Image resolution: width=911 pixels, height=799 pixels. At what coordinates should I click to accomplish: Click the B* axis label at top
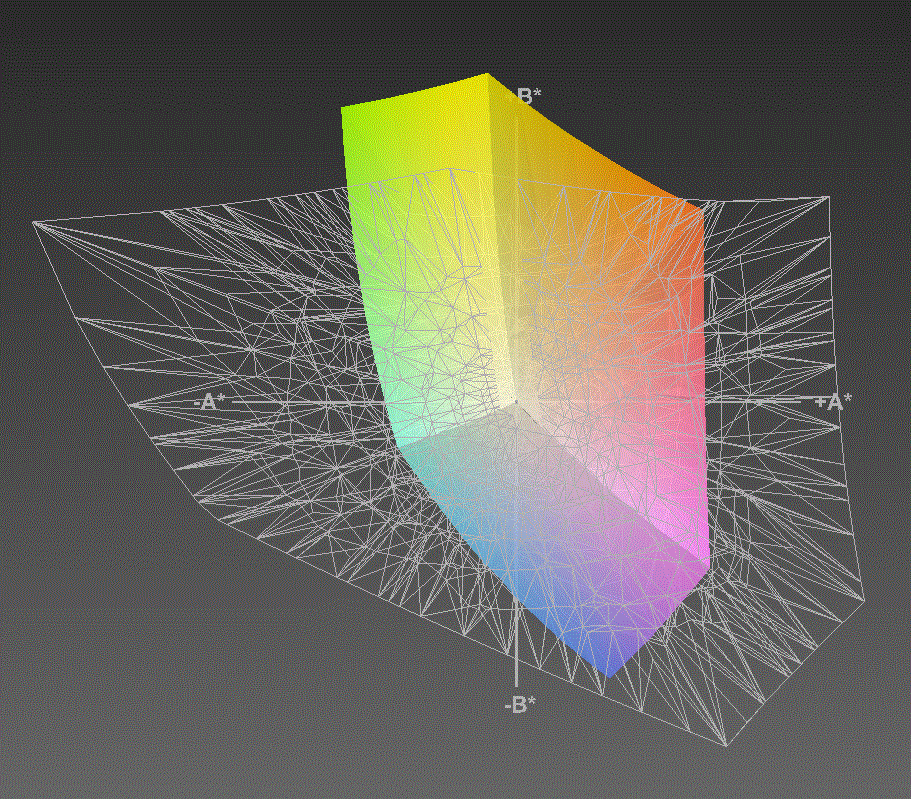(529, 96)
